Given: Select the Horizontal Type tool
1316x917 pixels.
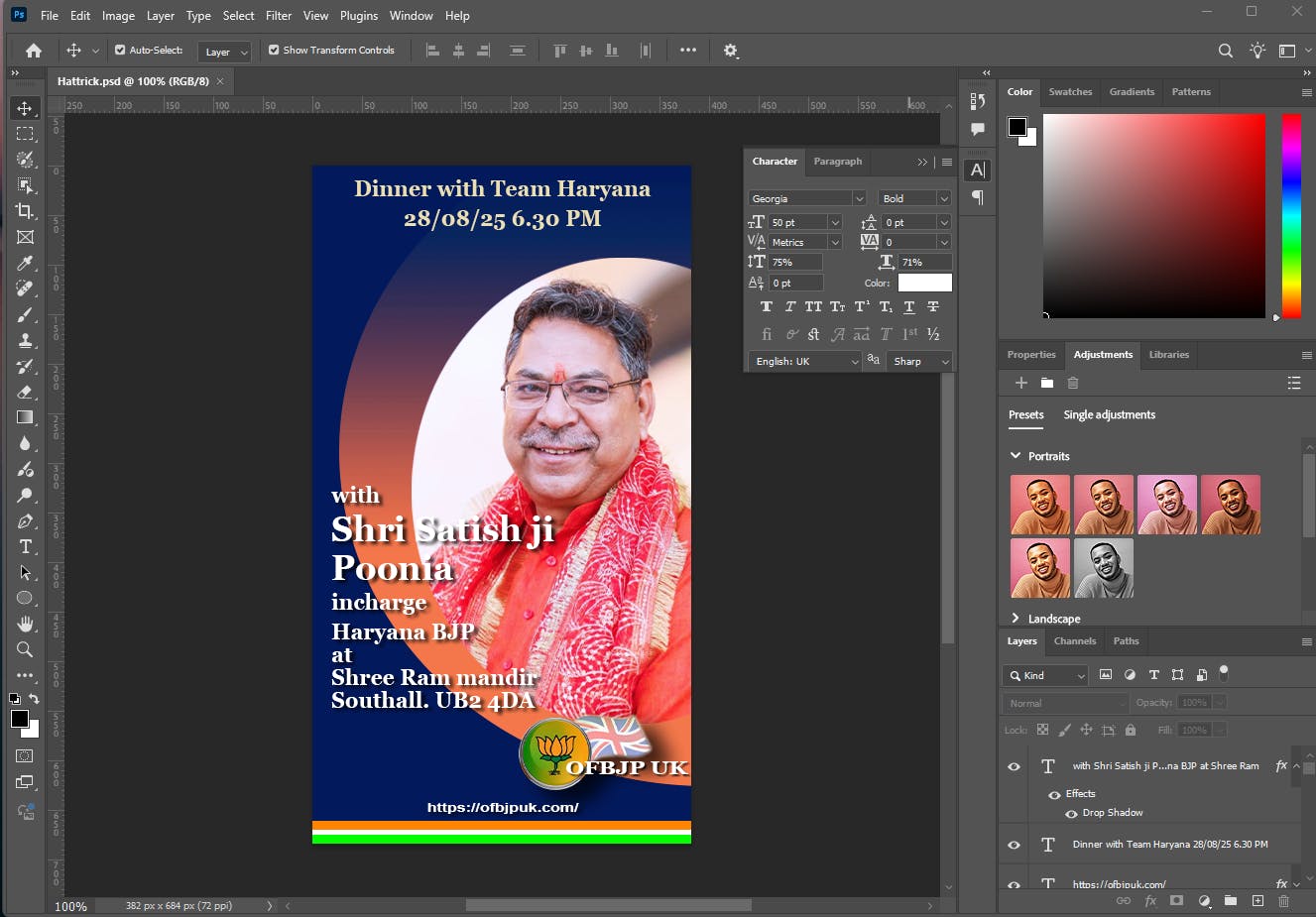Looking at the screenshot, I should click(25, 547).
